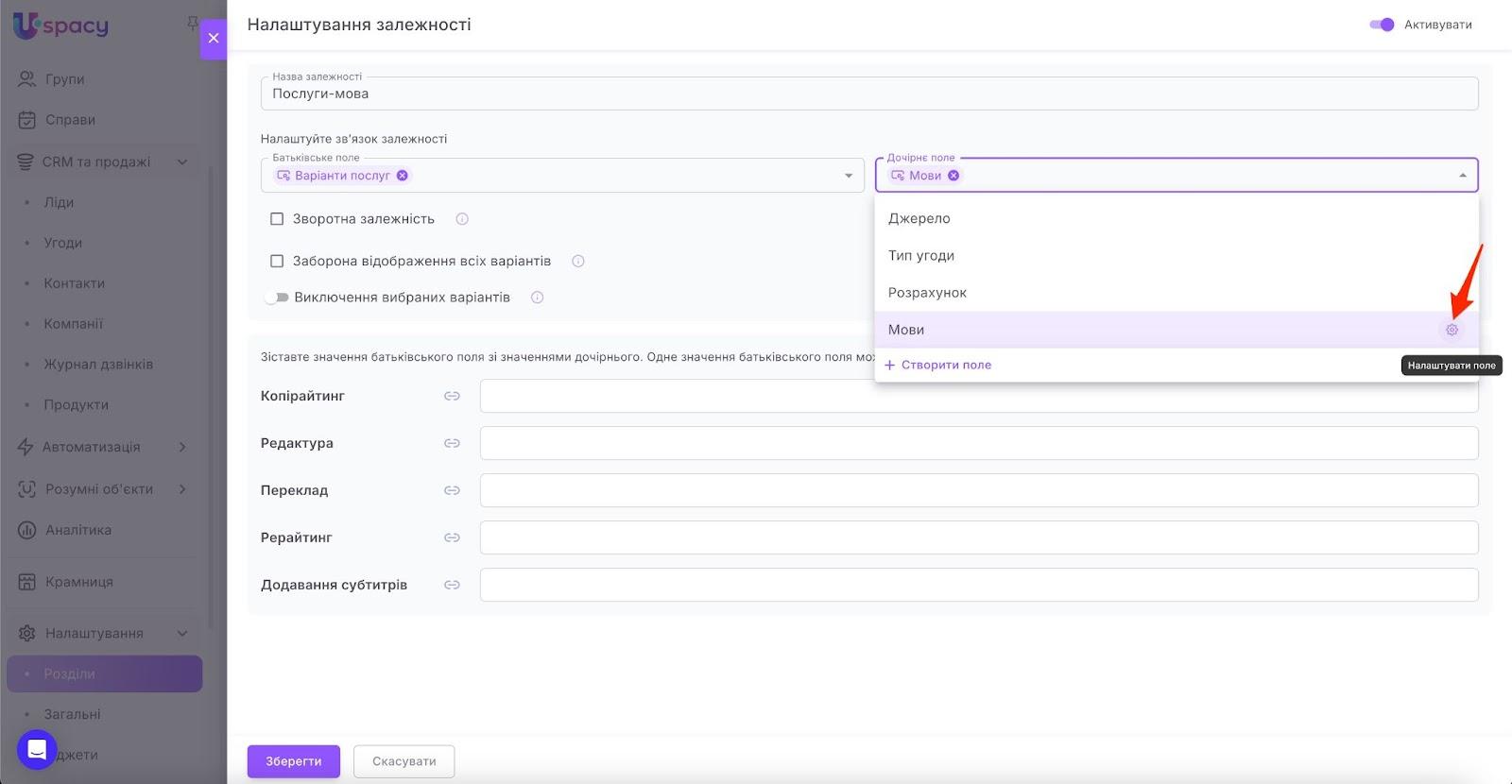The width and height of the screenshot is (1512, 784).
Task: Choose Тип угоди option in list
Action: tap(921, 256)
